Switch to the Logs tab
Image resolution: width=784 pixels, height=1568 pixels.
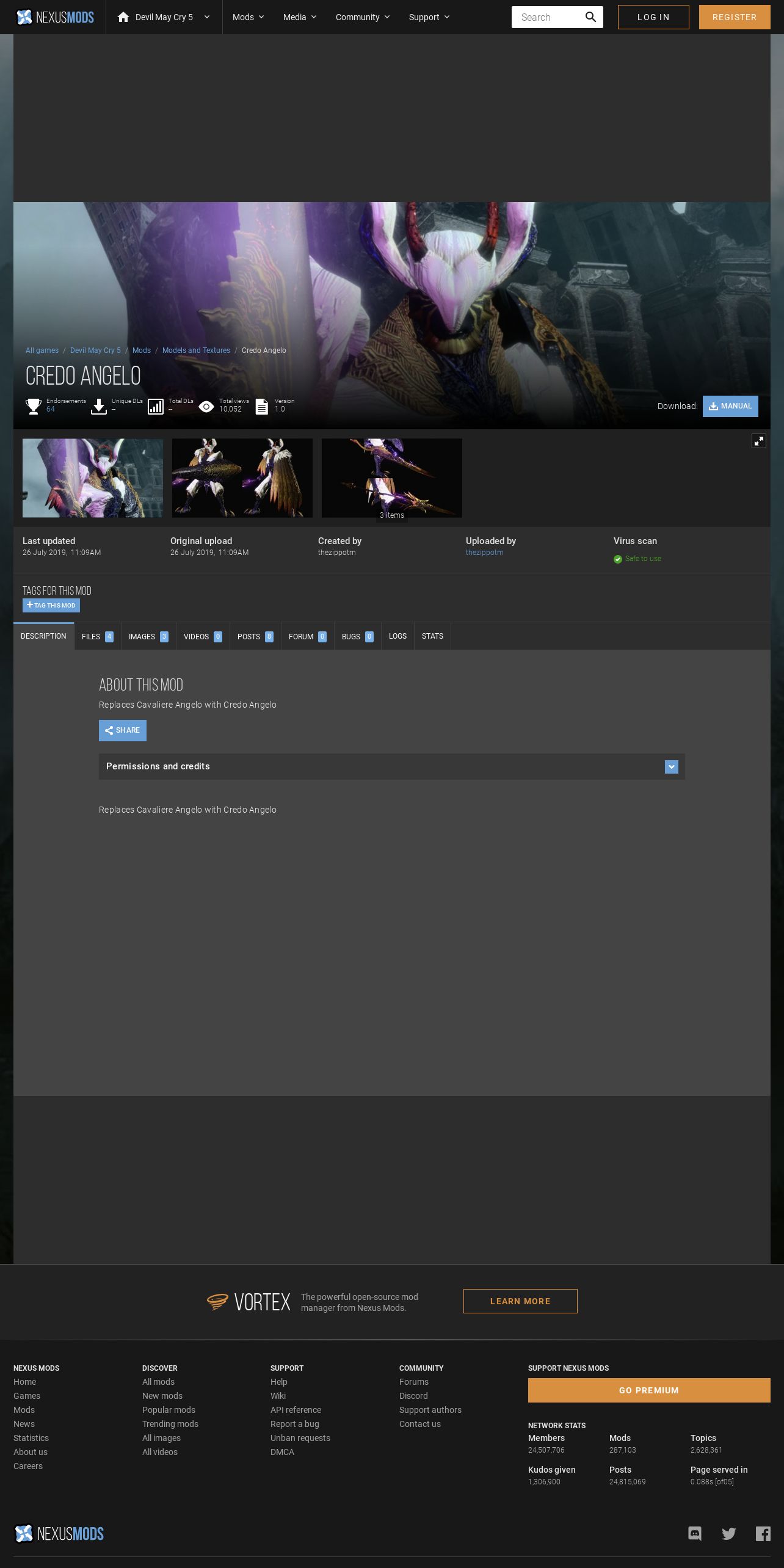(x=397, y=636)
